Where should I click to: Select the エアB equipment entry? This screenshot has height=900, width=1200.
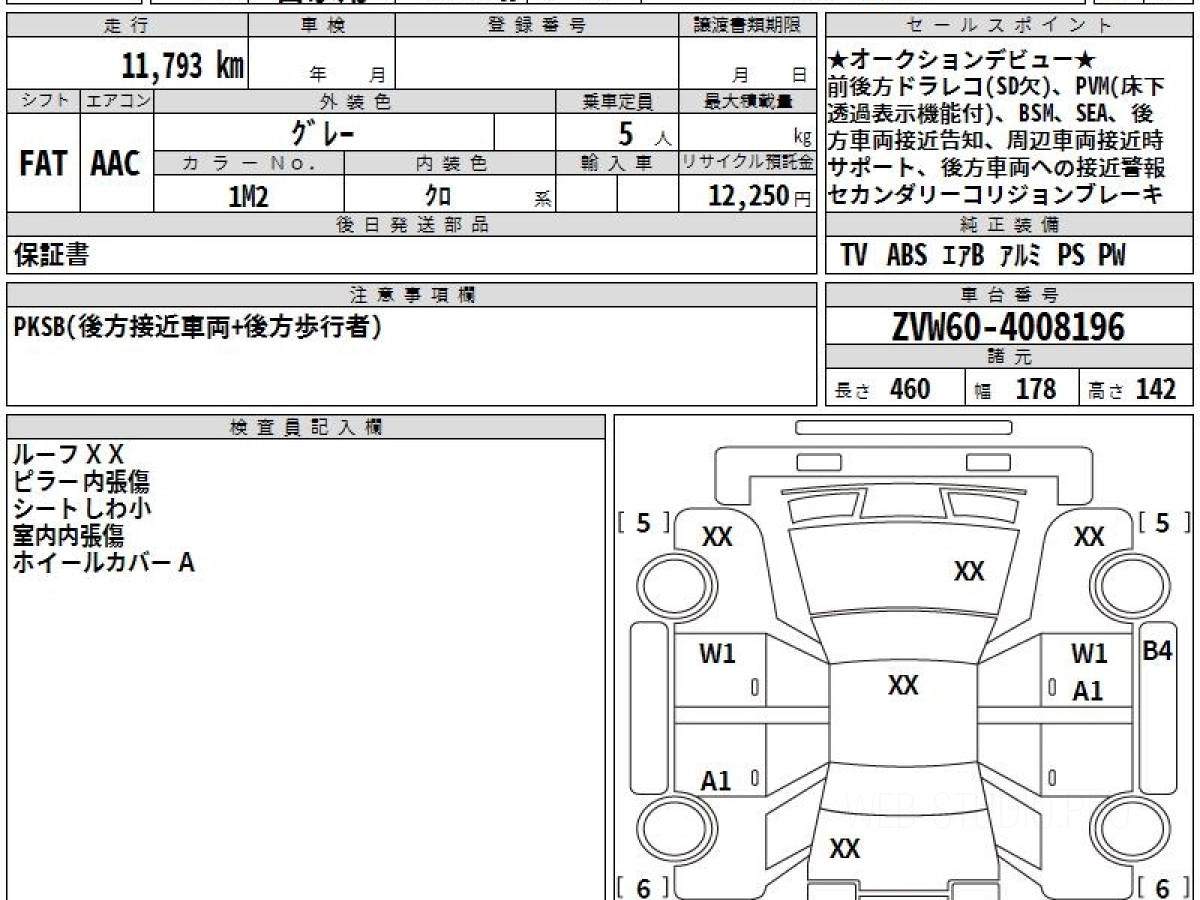point(964,256)
